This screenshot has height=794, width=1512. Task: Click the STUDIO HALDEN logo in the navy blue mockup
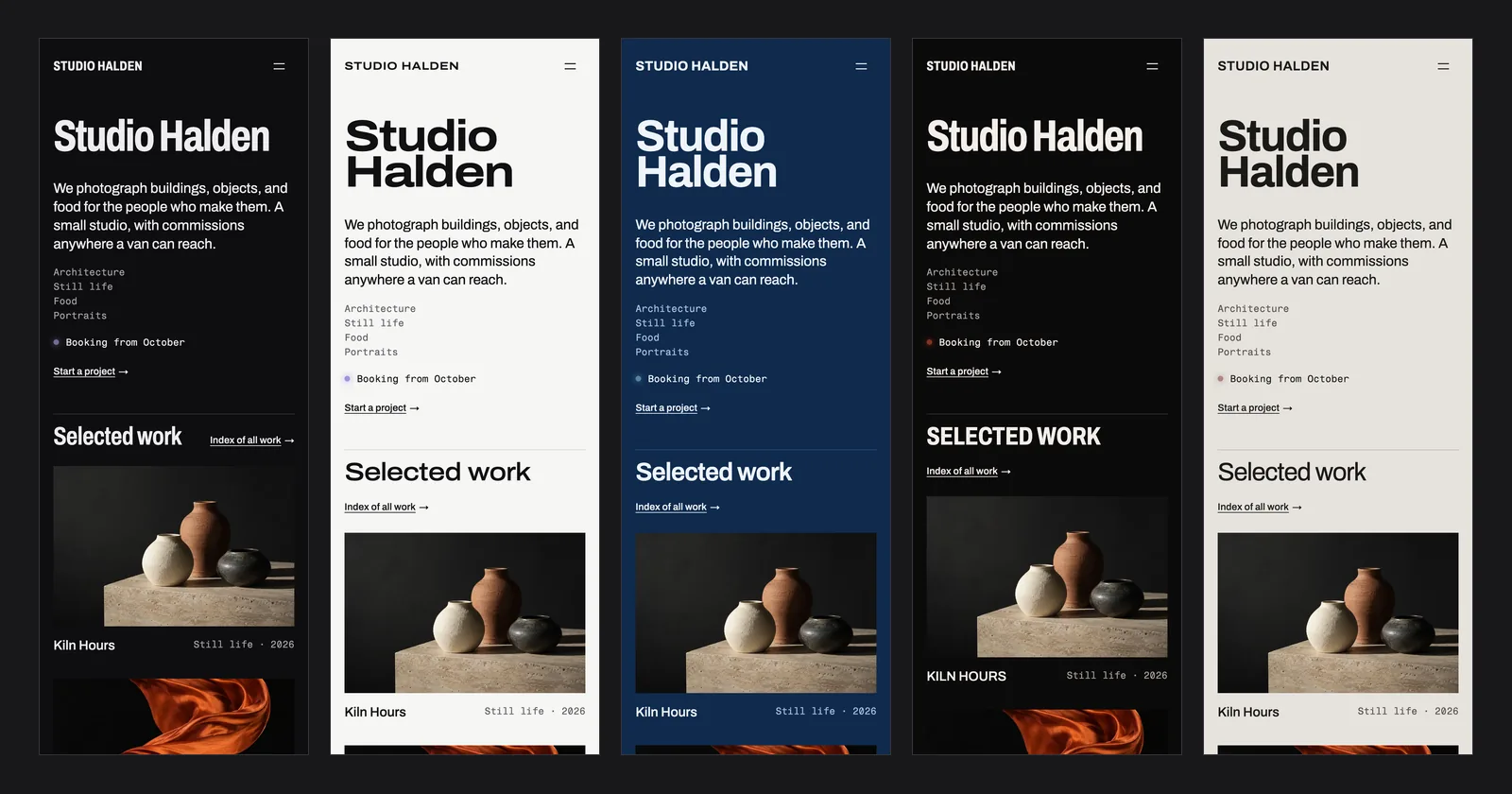click(x=692, y=66)
